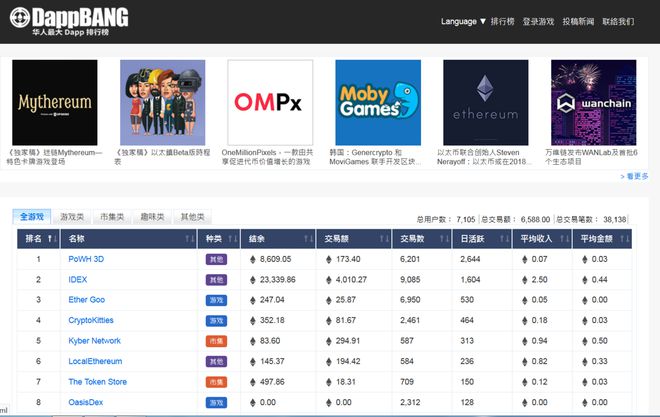Click the Ethereum icon beside 173.40
This screenshot has width=660, height=417.
pyautogui.click(x=329, y=260)
